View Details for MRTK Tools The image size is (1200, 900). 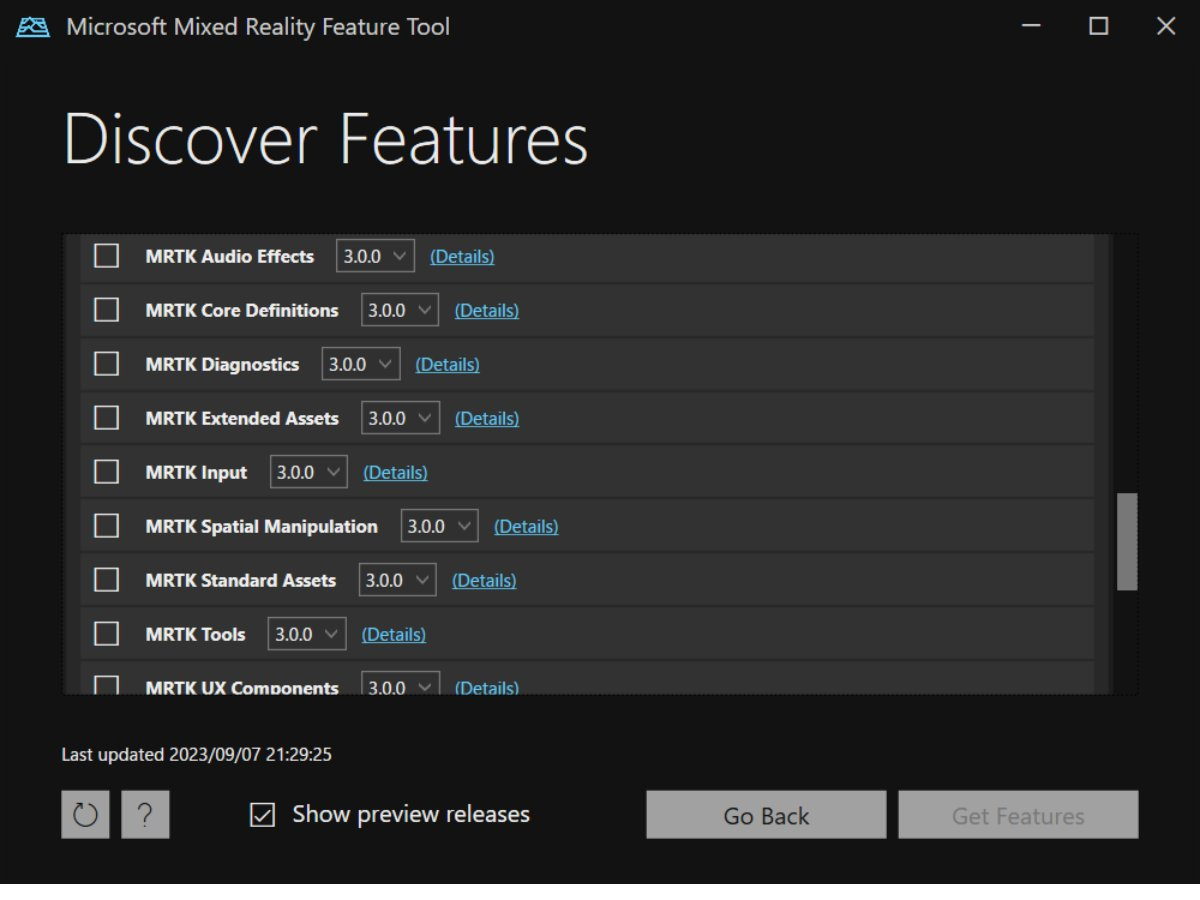click(x=393, y=635)
